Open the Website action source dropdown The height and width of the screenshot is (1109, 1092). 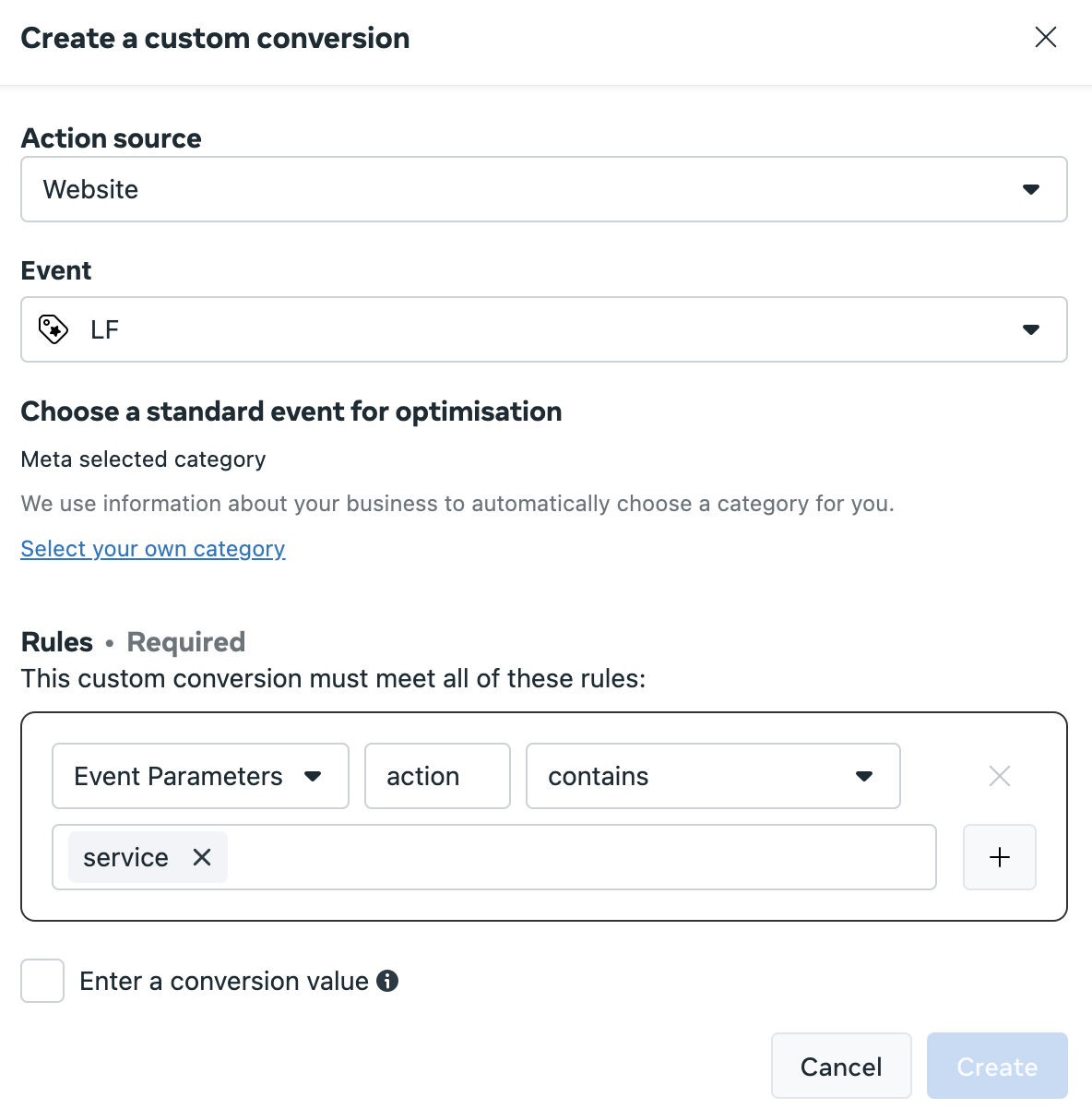pyautogui.click(x=544, y=189)
